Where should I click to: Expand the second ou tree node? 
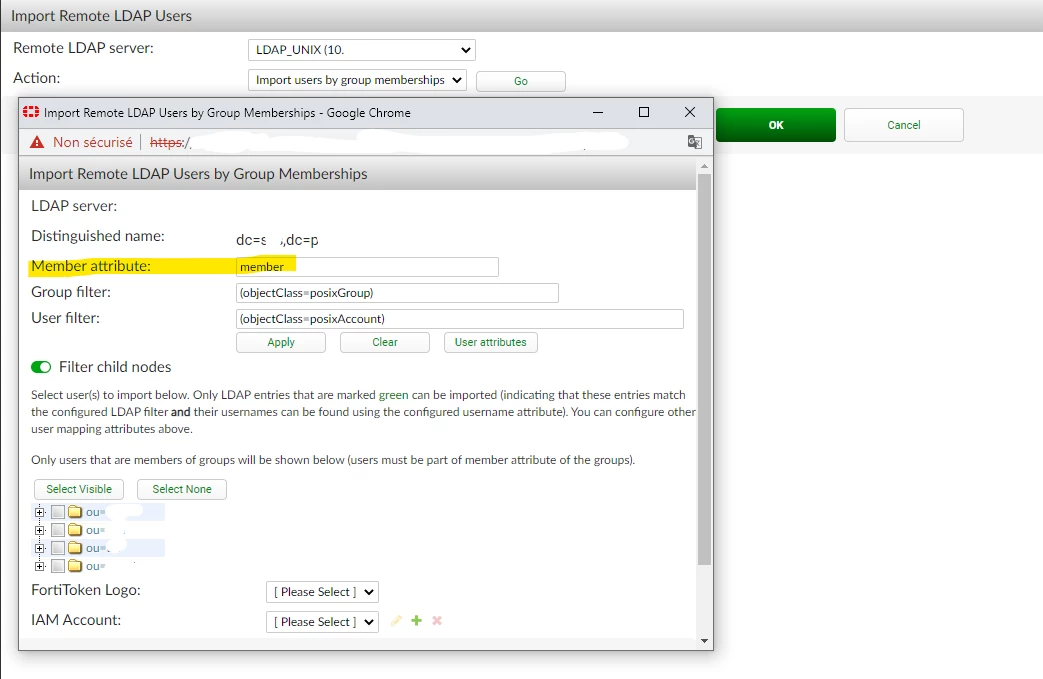tap(40, 530)
